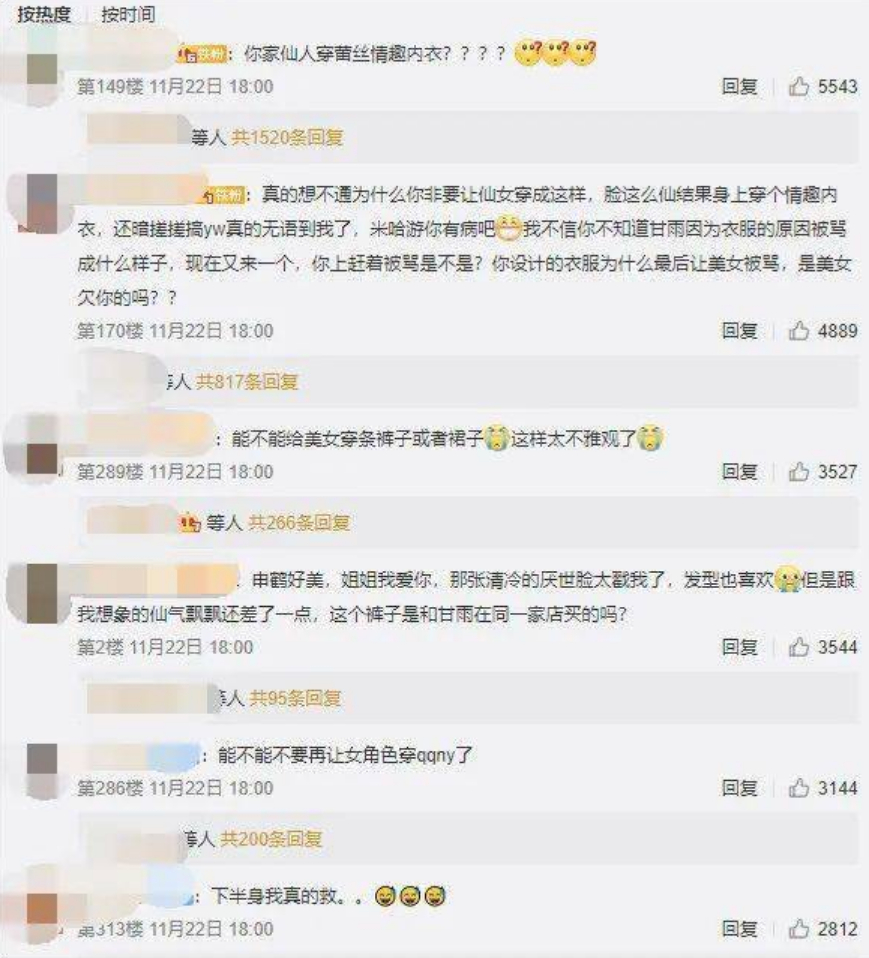Open the 共95条回复 reply thread

(x=295, y=698)
